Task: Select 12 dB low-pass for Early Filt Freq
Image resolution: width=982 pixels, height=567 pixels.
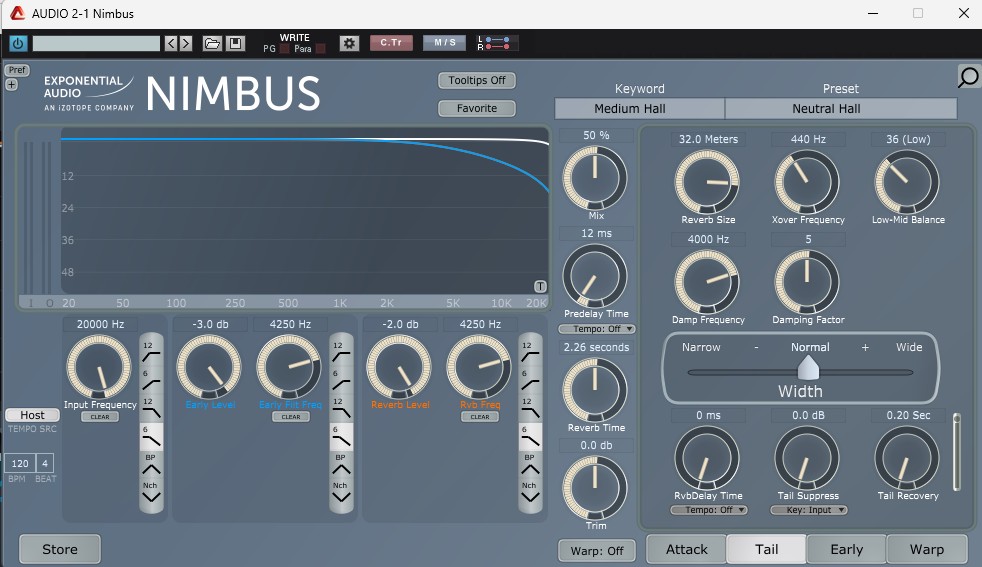Action: click(x=341, y=408)
